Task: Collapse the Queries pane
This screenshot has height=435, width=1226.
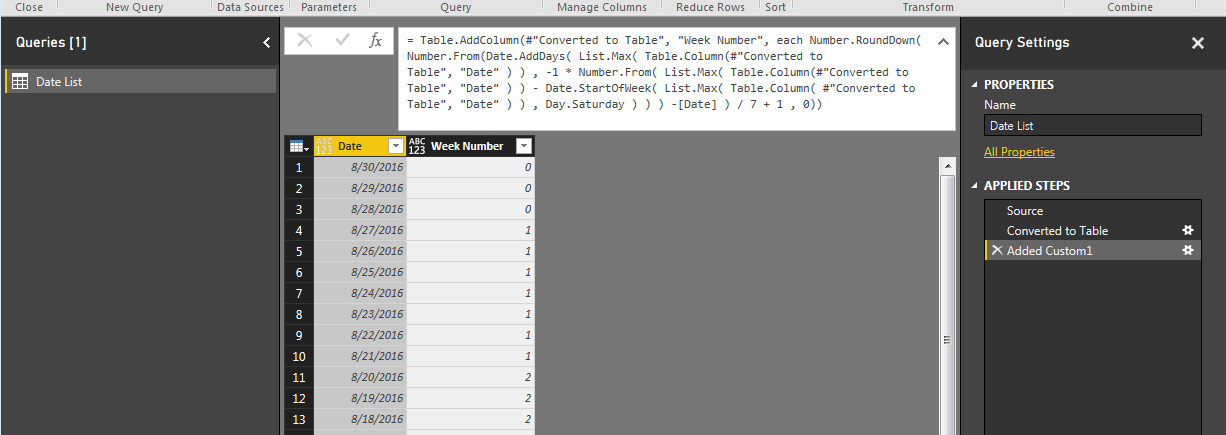Action: (266, 43)
